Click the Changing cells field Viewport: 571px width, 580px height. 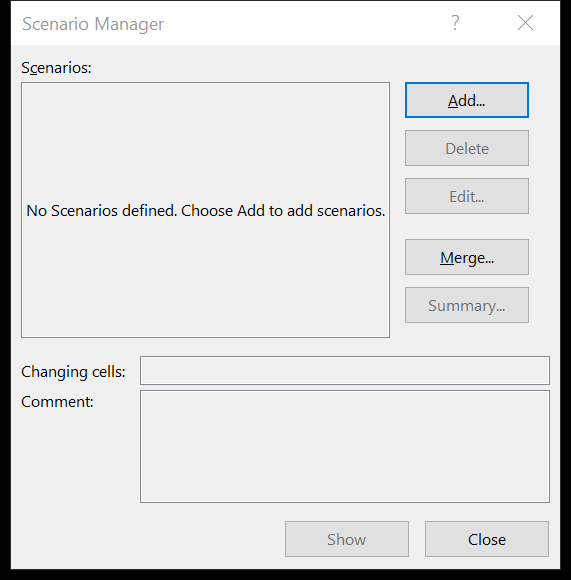pos(345,371)
